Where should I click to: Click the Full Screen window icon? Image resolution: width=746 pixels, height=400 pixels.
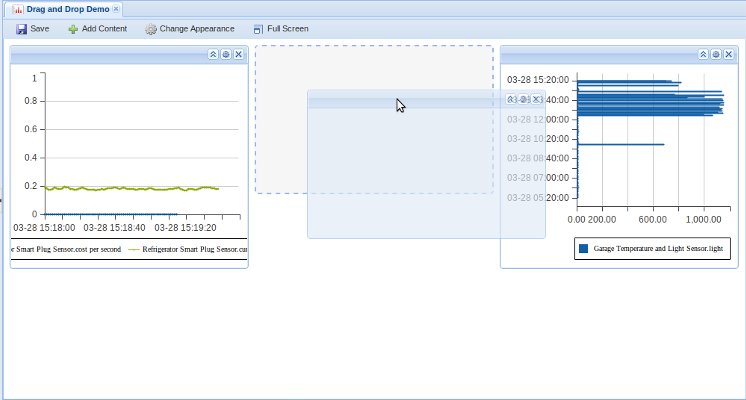point(259,29)
